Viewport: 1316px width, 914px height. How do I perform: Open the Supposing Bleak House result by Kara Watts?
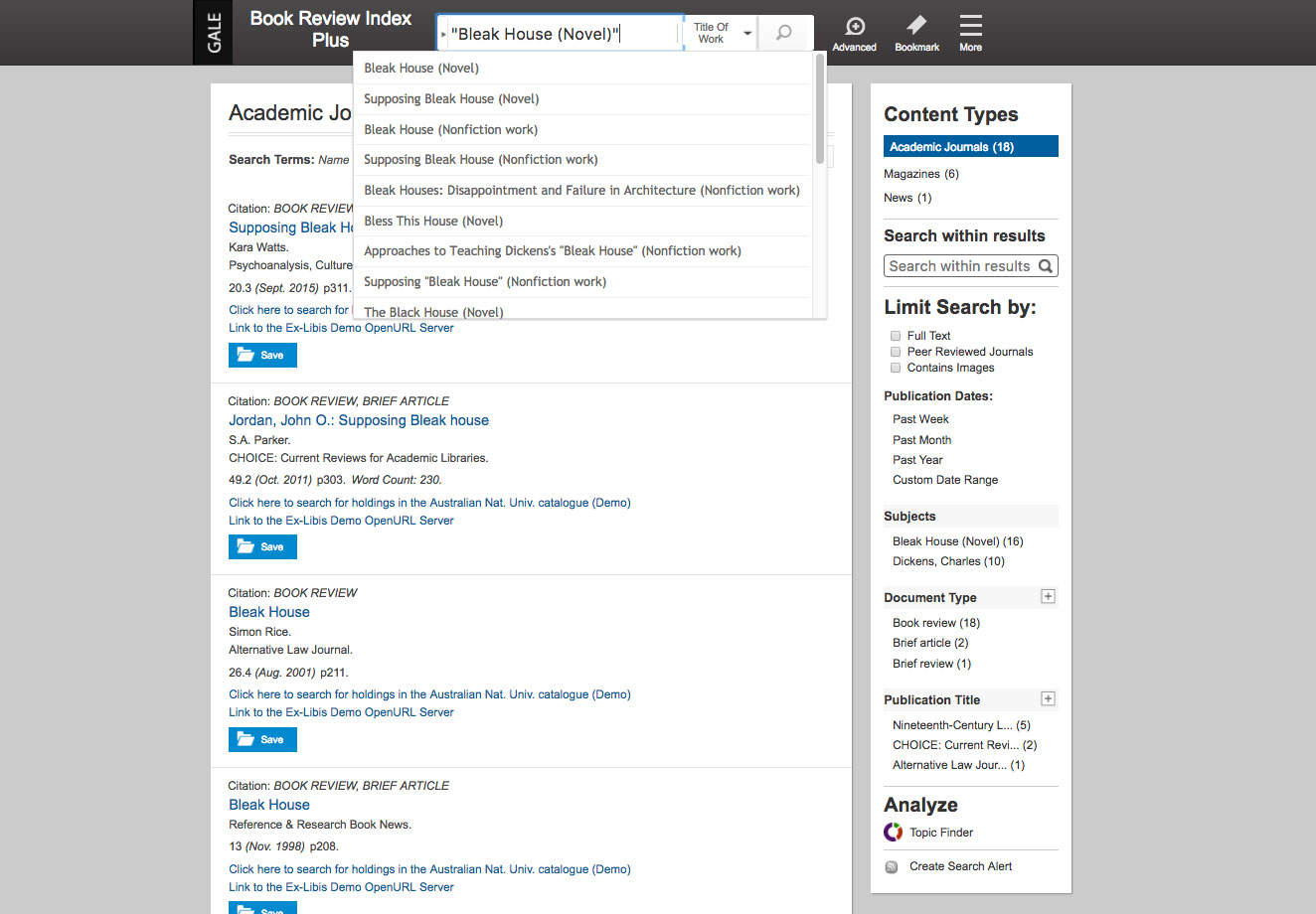(291, 228)
